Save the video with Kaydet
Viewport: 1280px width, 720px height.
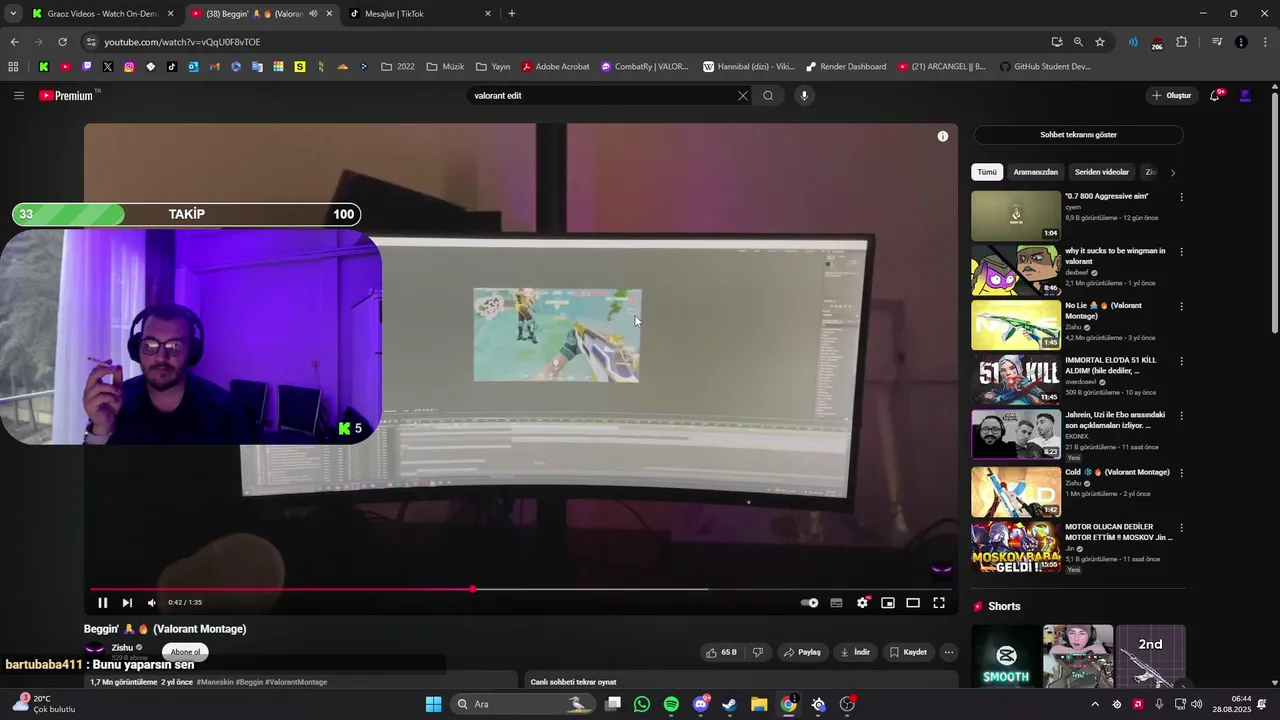[x=908, y=652]
